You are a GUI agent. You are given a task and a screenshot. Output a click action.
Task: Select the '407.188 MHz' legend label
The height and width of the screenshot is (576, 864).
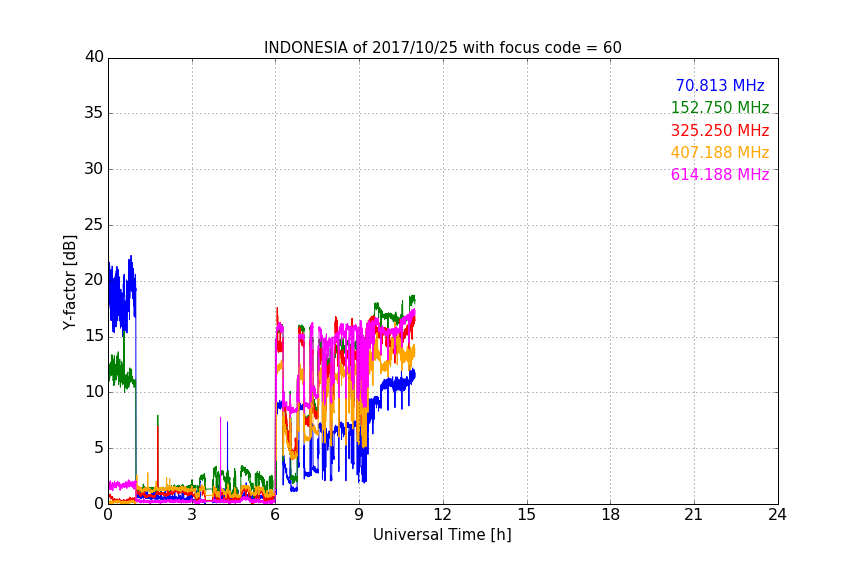click(720, 153)
